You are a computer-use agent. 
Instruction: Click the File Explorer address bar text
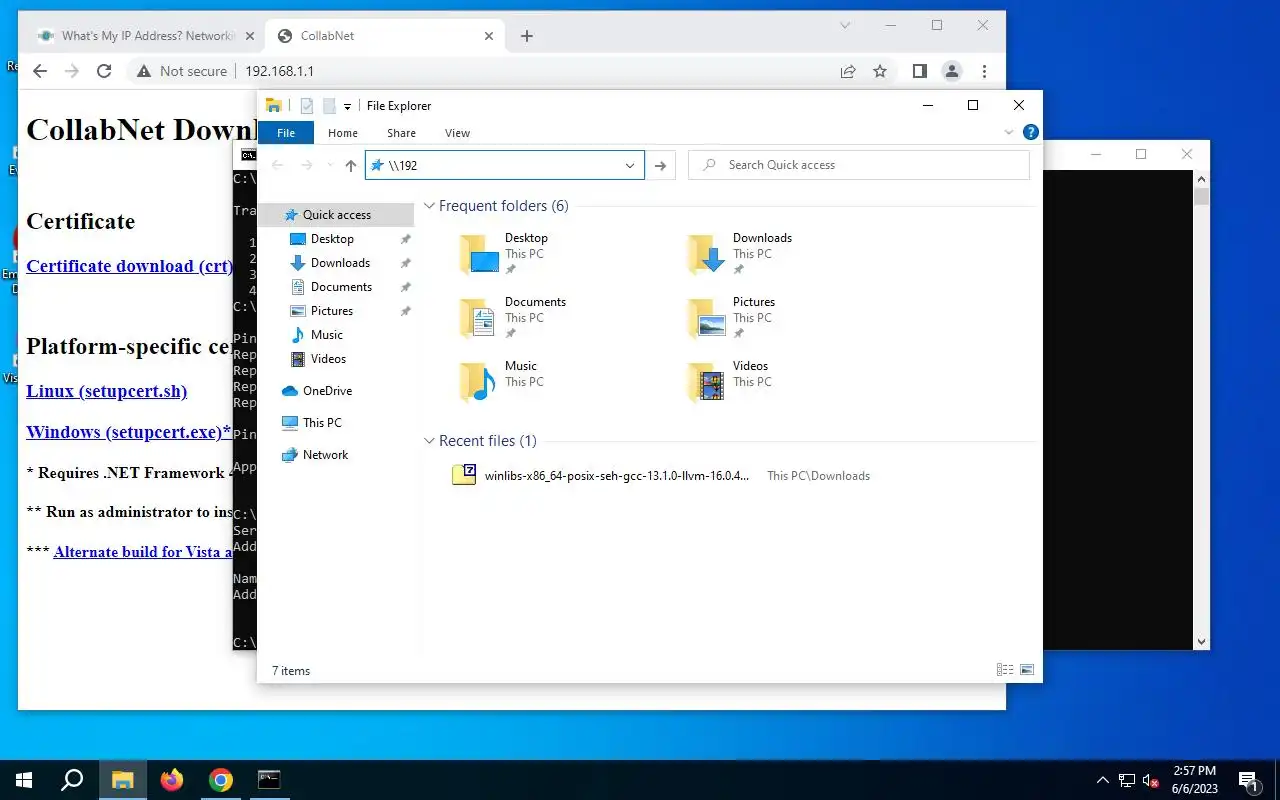[x=403, y=165]
